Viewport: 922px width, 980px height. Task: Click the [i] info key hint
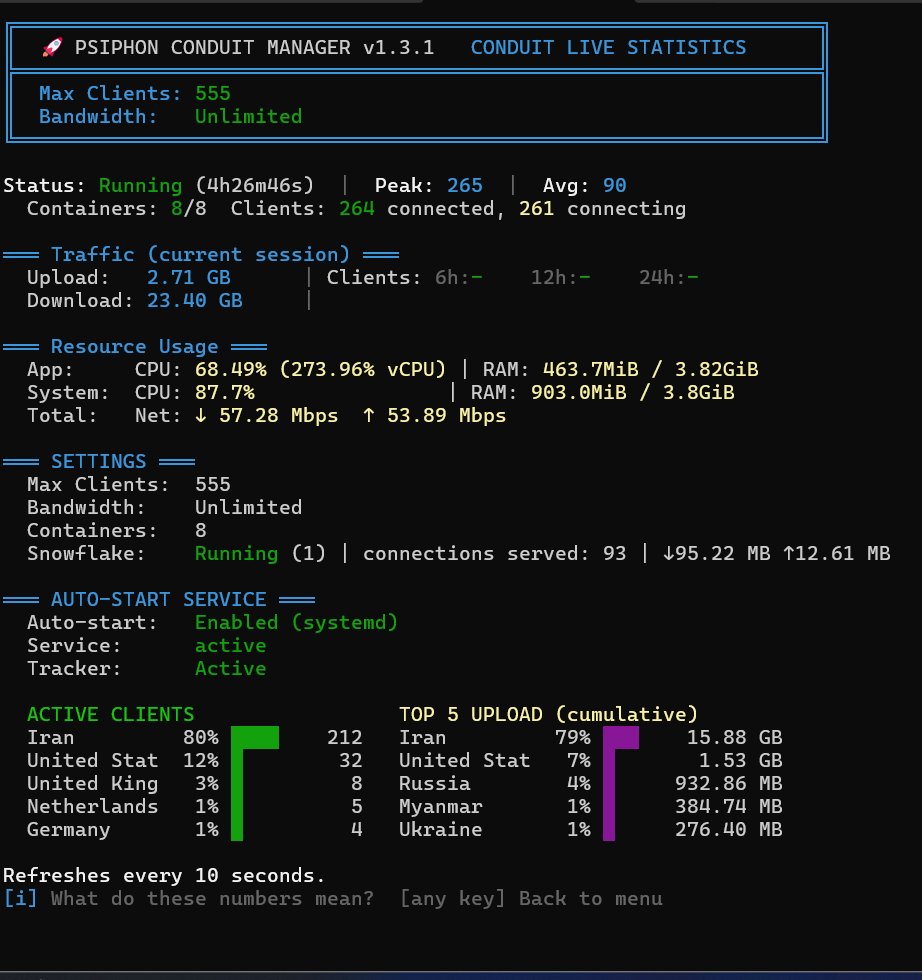[21, 899]
